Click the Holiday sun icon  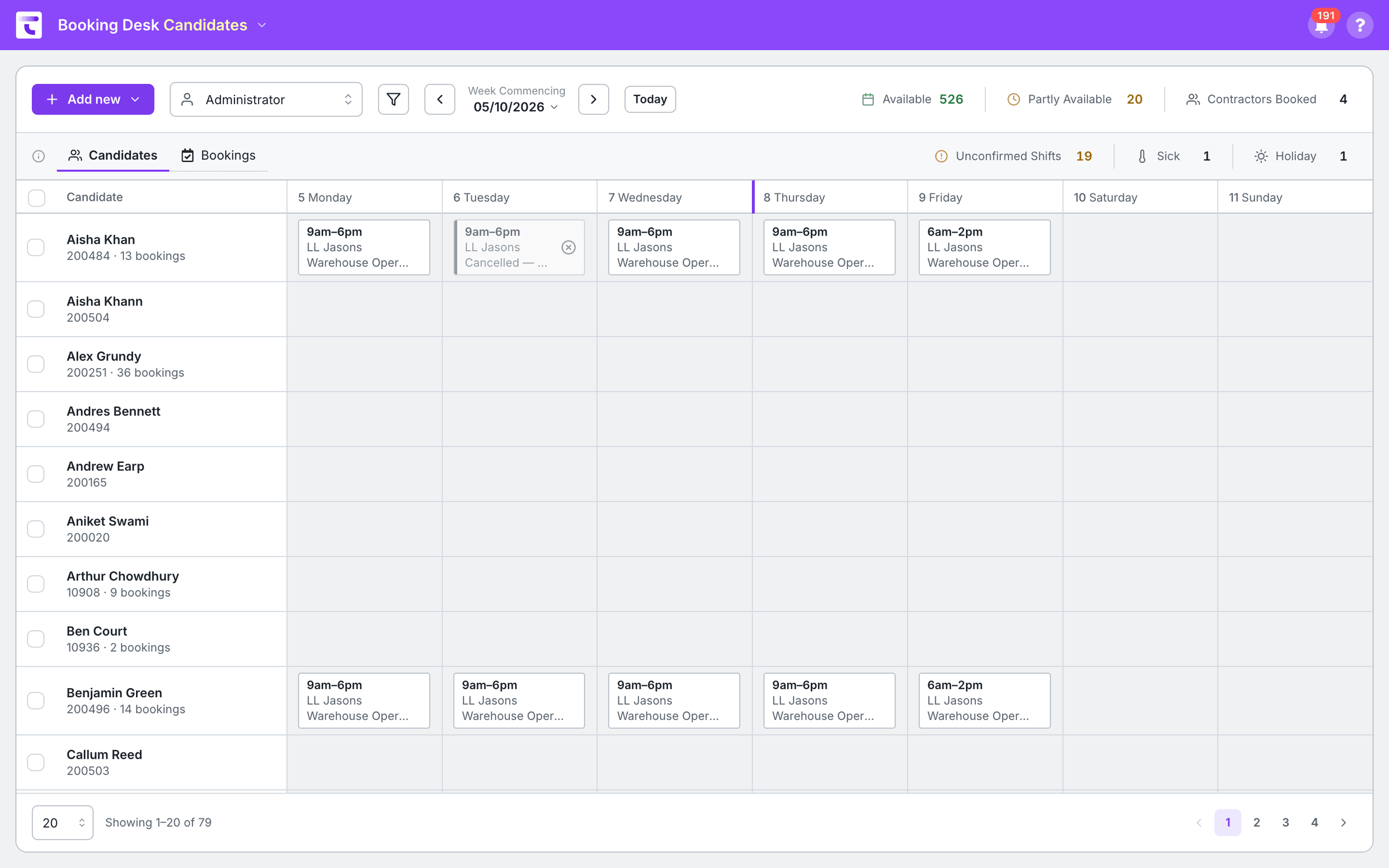coord(1261,156)
